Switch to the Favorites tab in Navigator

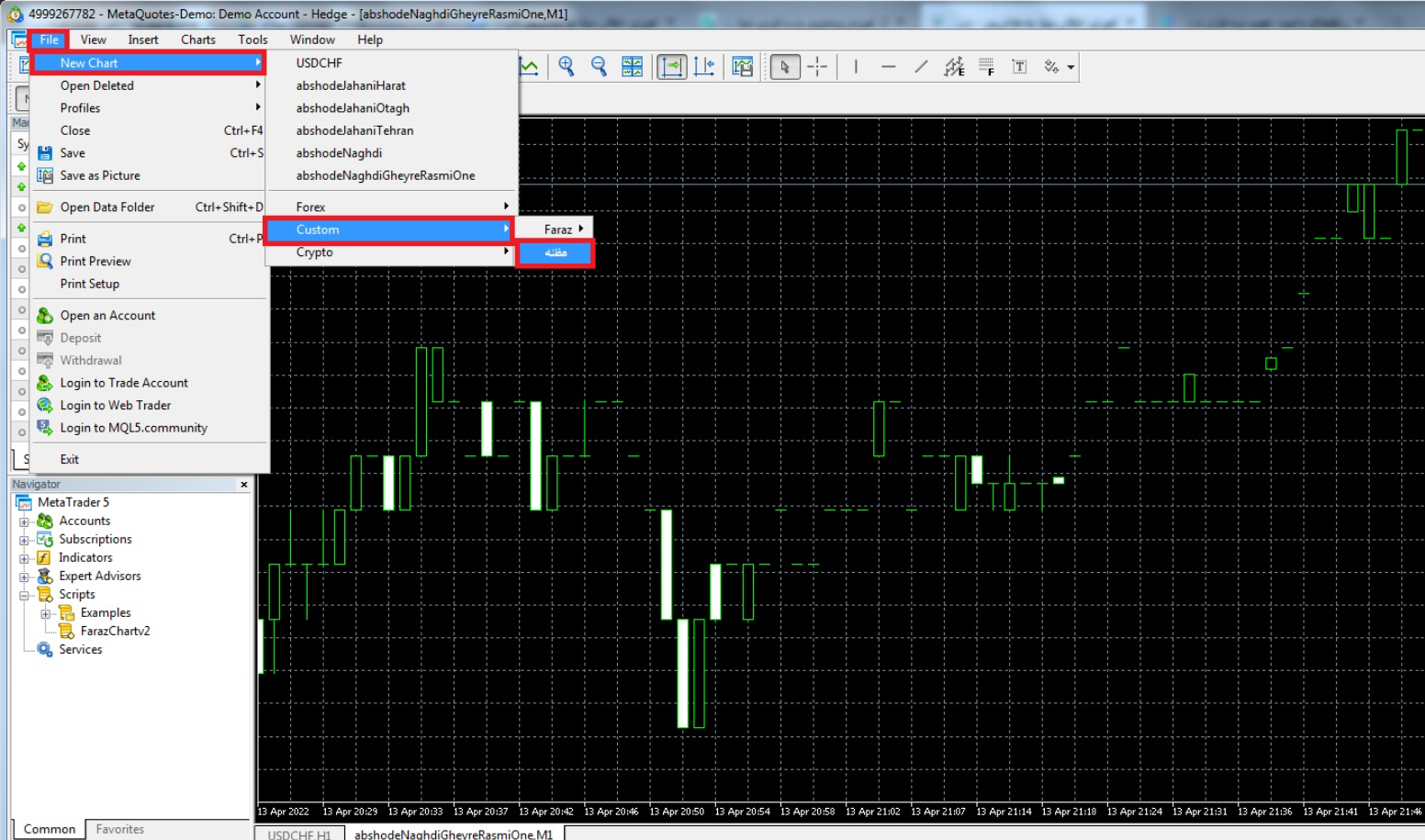tap(120, 829)
